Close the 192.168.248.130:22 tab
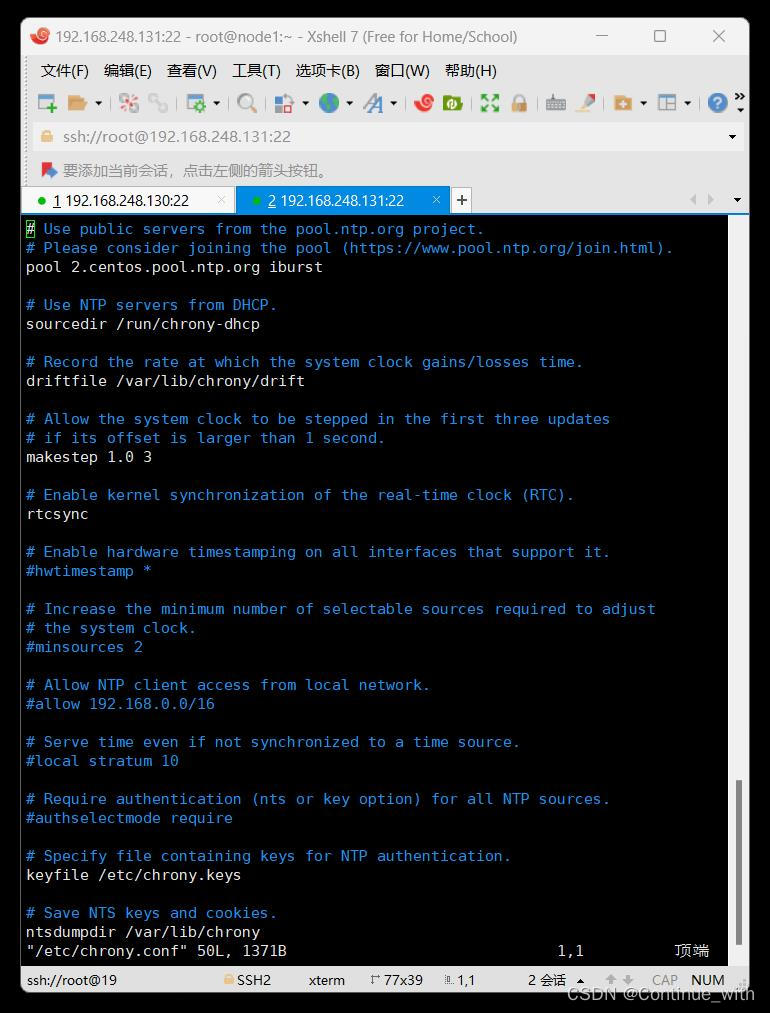The width and height of the screenshot is (770, 1013). point(221,200)
